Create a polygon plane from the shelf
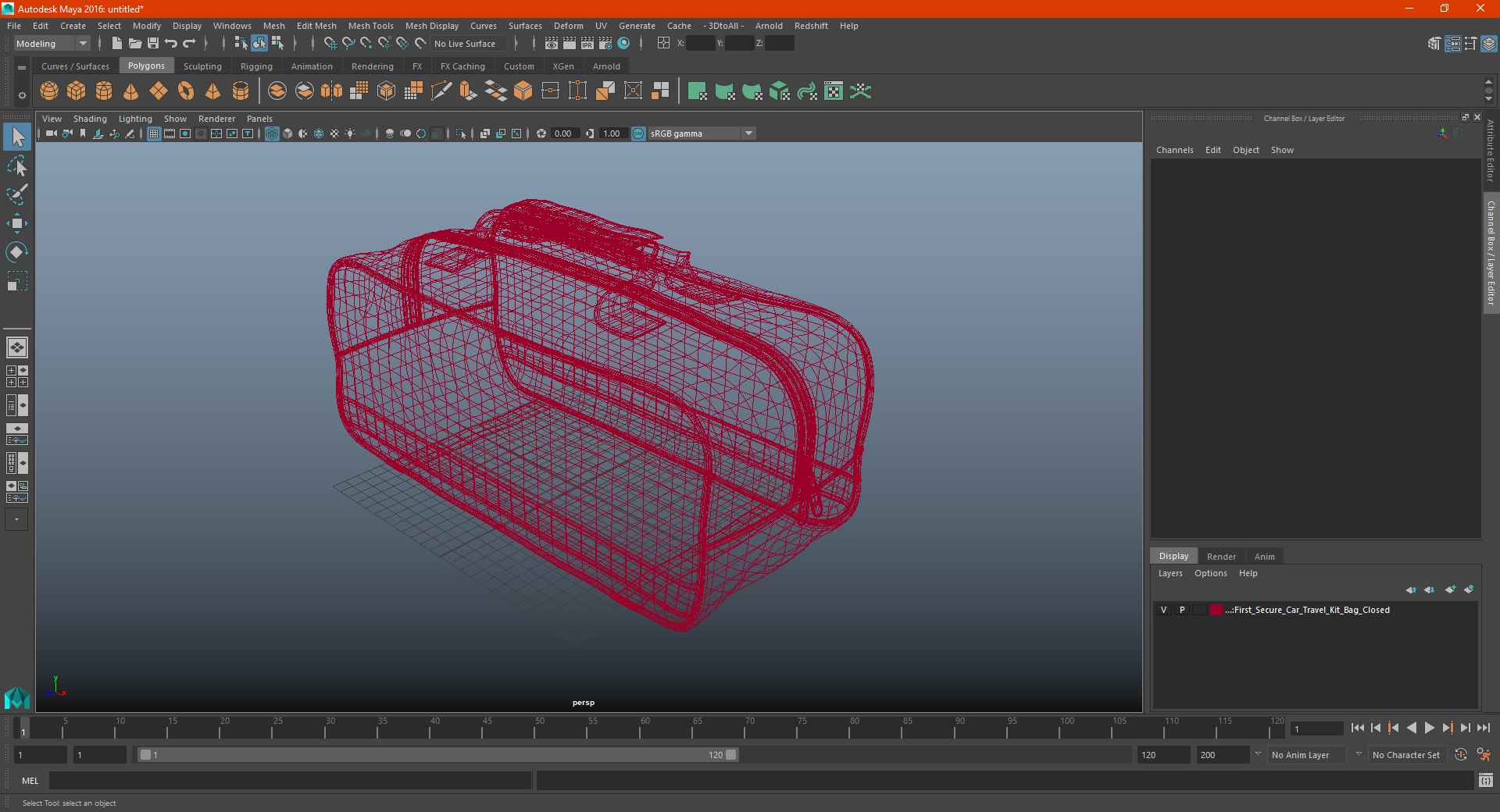This screenshot has width=1500, height=812. pyautogui.click(x=159, y=91)
